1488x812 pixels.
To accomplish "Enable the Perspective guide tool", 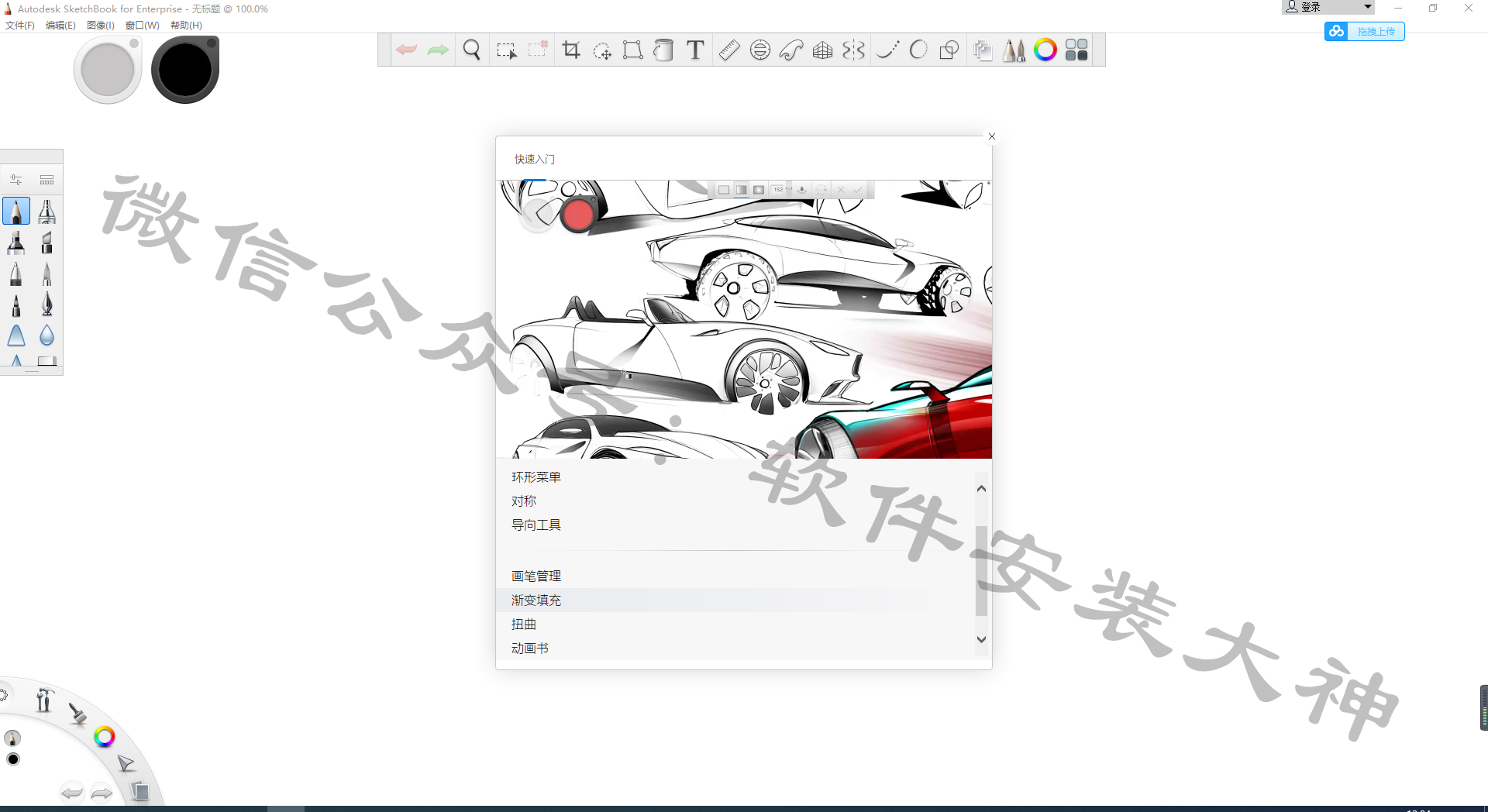I will (822, 50).
